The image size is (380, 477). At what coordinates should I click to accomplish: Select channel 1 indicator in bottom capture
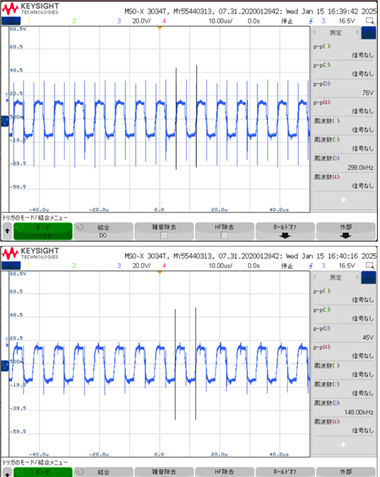point(29,266)
